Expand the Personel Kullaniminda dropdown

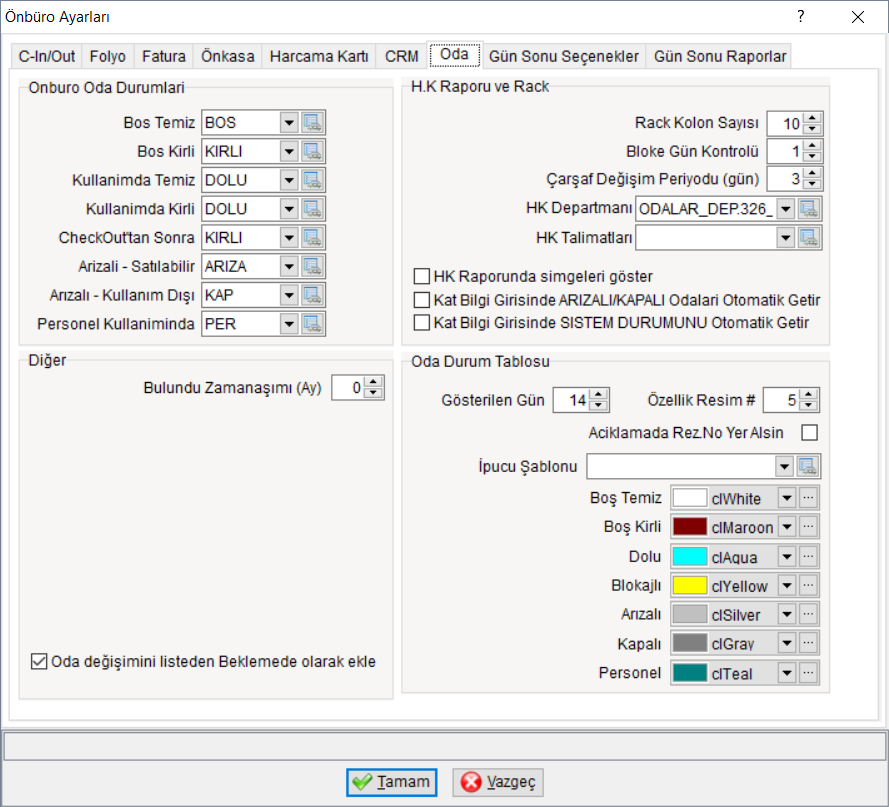pyautogui.click(x=289, y=324)
